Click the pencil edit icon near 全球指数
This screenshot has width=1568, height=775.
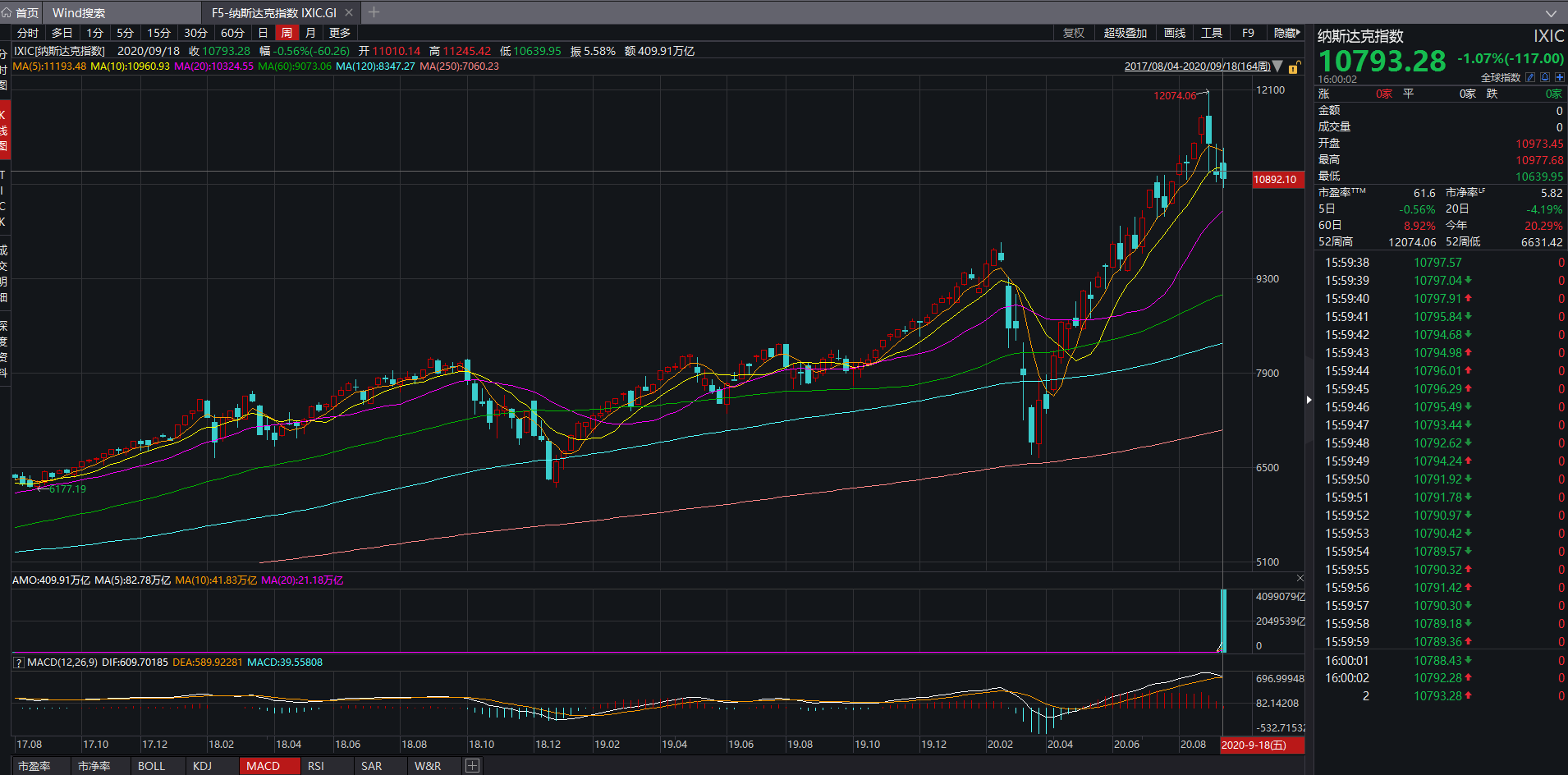(x=1530, y=77)
